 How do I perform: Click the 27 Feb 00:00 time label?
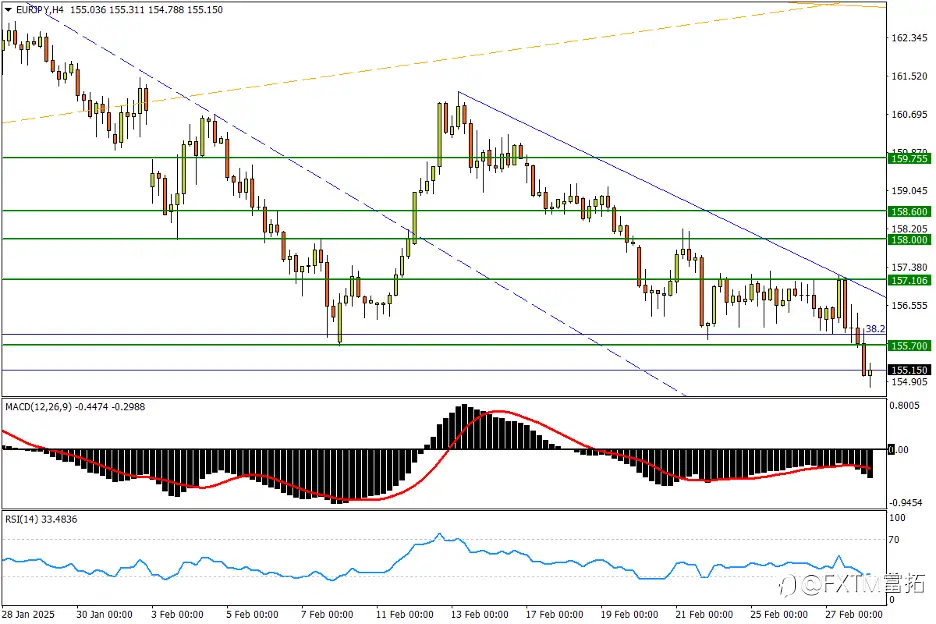click(x=854, y=614)
